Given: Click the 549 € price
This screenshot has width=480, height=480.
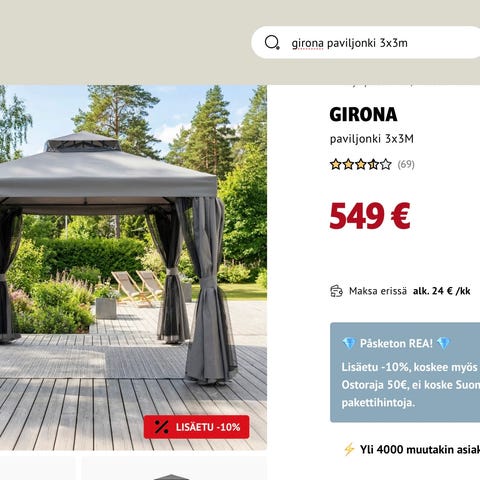Looking at the screenshot, I should [370, 216].
